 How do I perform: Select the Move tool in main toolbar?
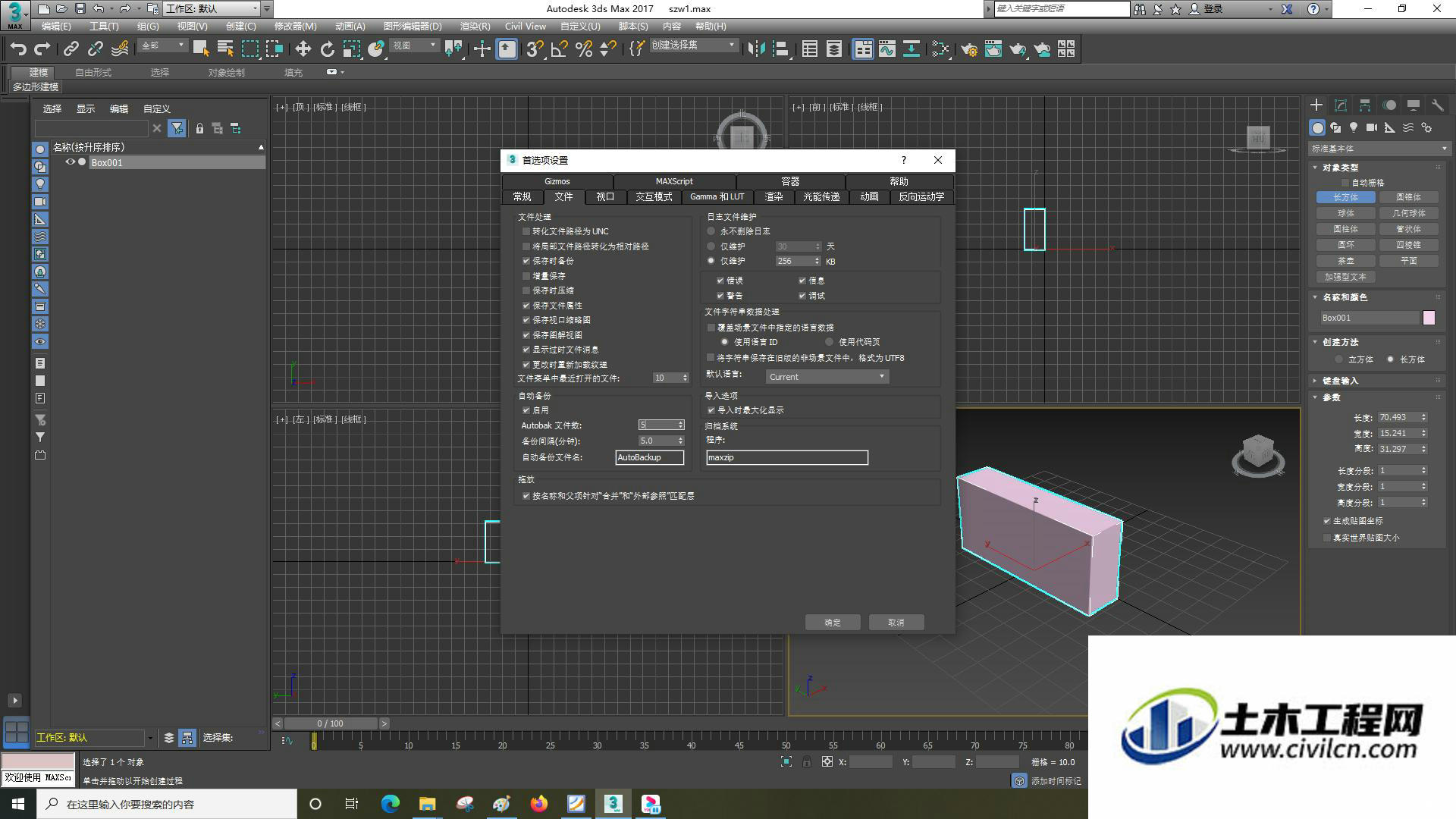303,49
